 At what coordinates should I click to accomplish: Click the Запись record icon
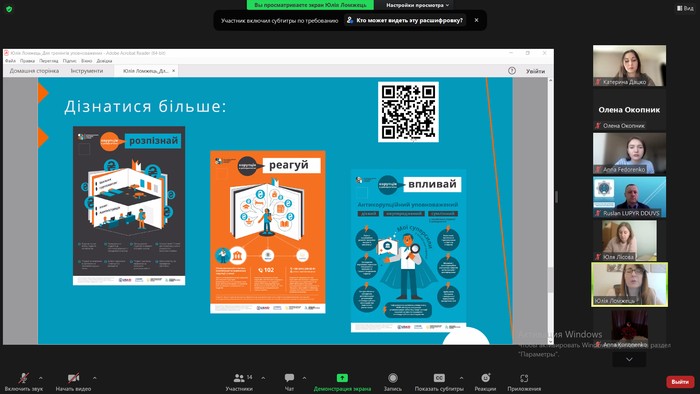coord(393,378)
